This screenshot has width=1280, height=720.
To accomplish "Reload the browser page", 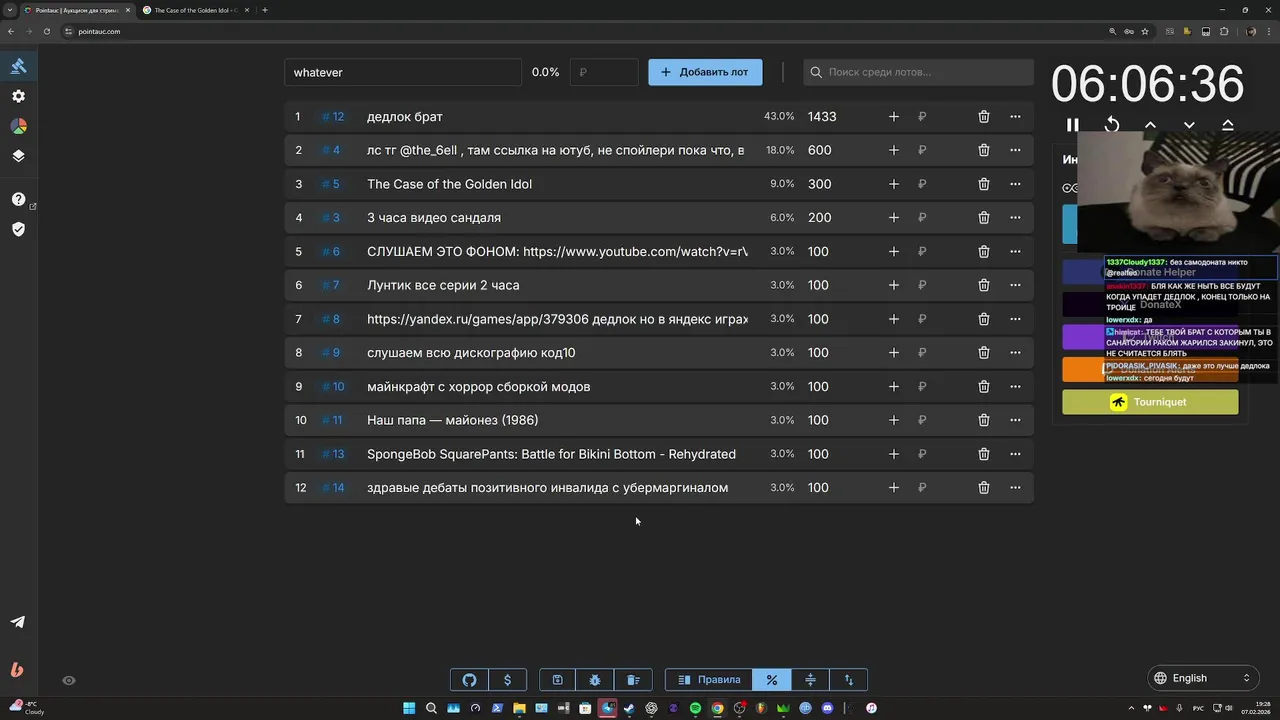I will [x=46, y=31].
